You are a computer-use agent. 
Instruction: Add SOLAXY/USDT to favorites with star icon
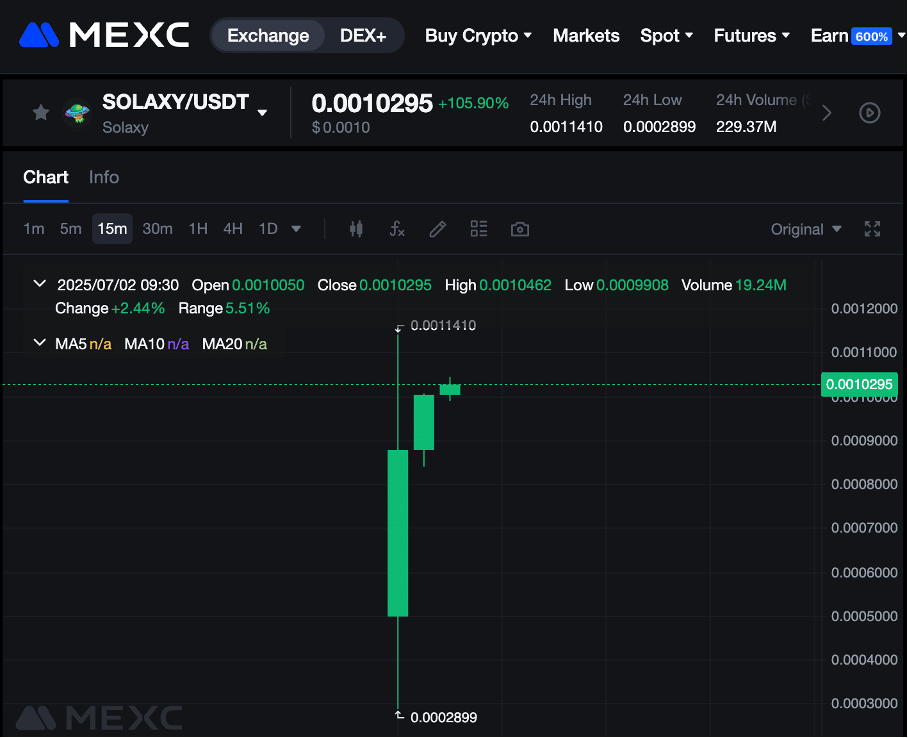pyautogui.click(x=41, y=113)
